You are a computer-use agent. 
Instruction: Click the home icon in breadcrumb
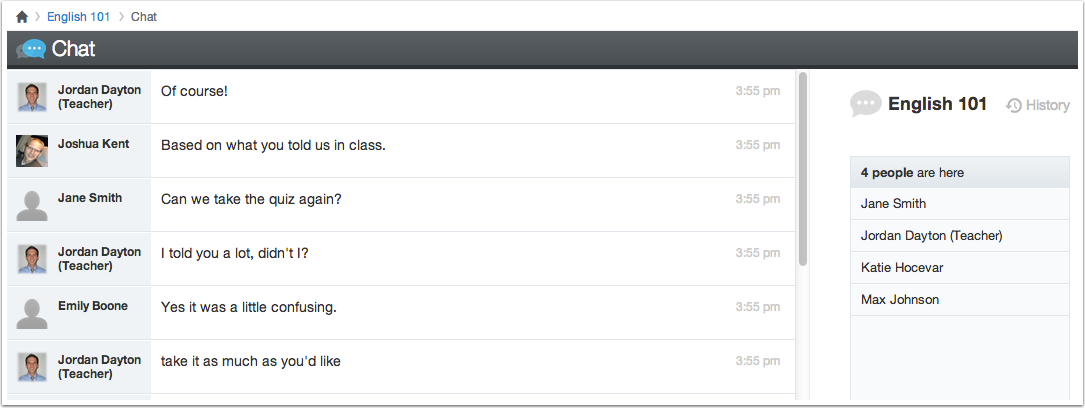(21, 17)
